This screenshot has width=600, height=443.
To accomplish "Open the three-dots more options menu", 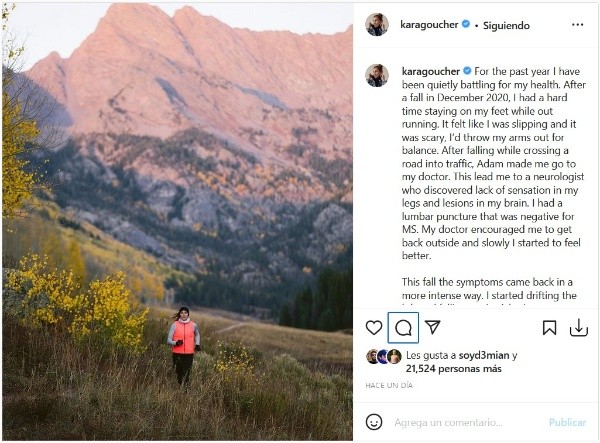I will 578,24.
